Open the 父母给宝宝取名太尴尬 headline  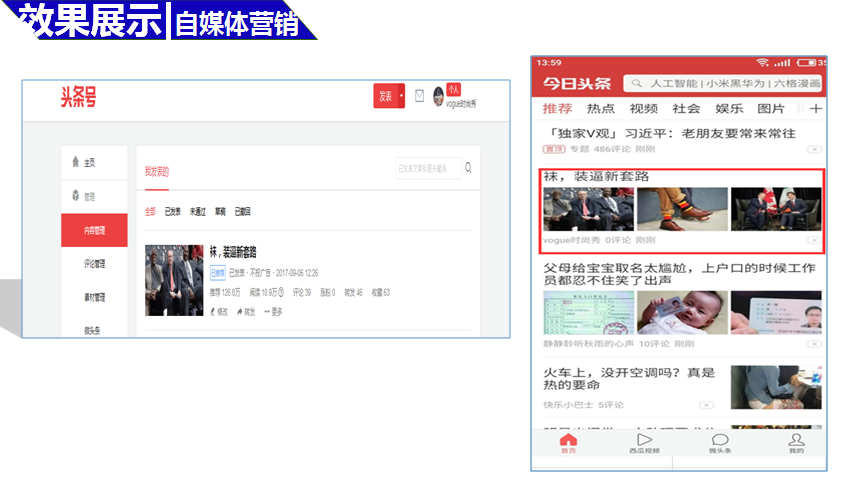679,274
